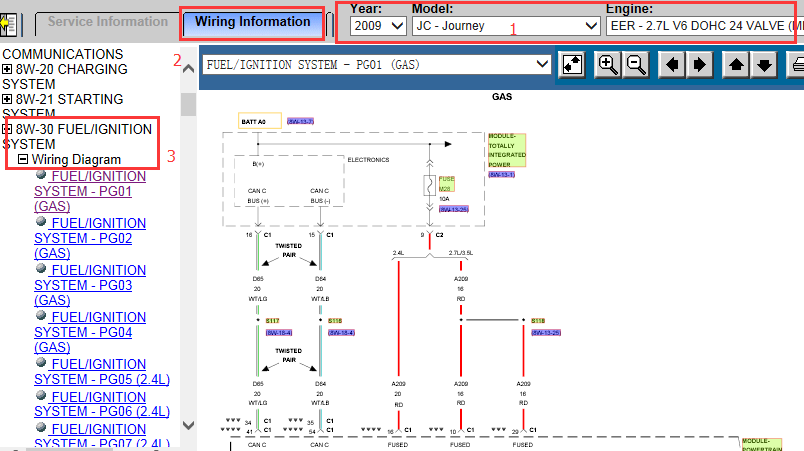Click the MODULE-TOTALLY INTEGRATED POWER label
This screenshot has height=451, width=804.
pyautogui.click(x=507, y=150)
